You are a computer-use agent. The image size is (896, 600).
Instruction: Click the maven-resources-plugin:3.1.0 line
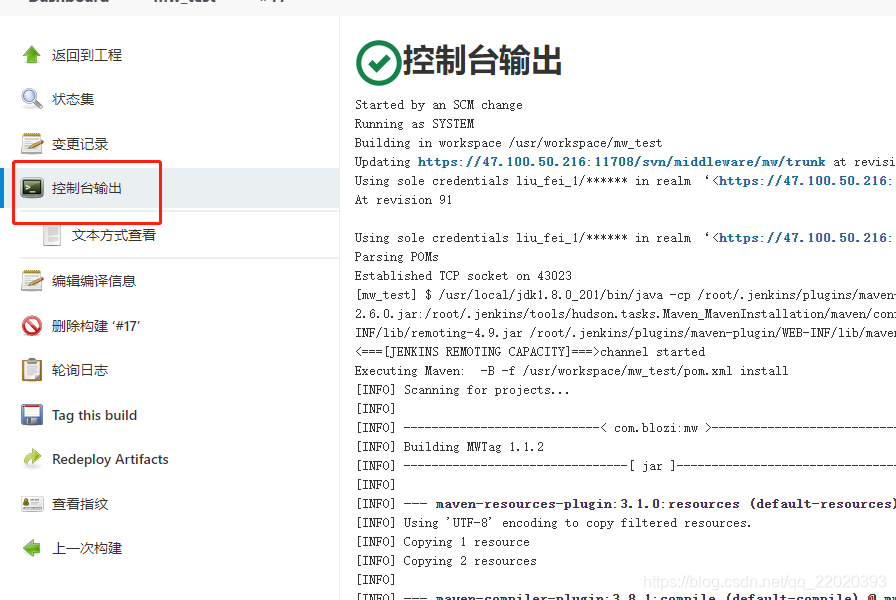(x=626, y=503)
